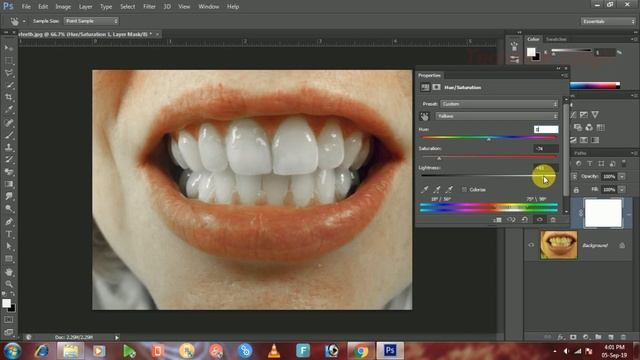Open the Filter menu
Screen dimensions: 640x360
[149, 7]
